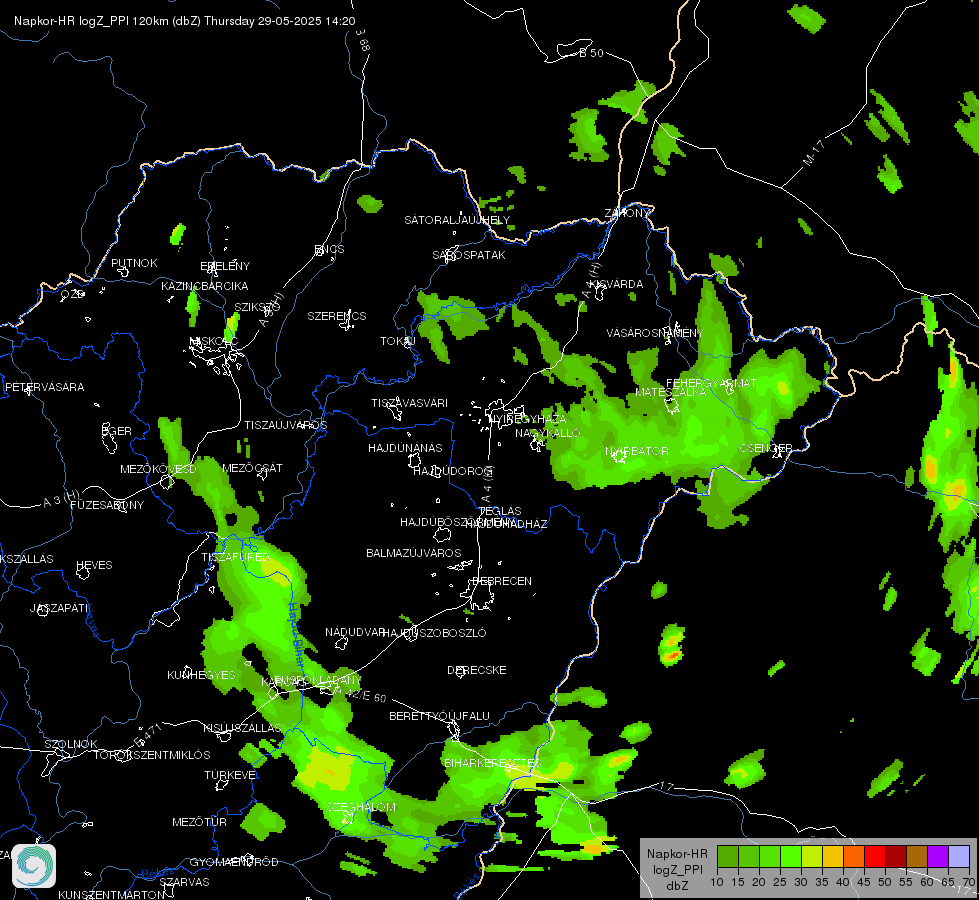Image resolution: width=979 pixels, height=900 pixels.
Task: Click the GYOMAENDROD town label
Action: click(x=234, y=862)
